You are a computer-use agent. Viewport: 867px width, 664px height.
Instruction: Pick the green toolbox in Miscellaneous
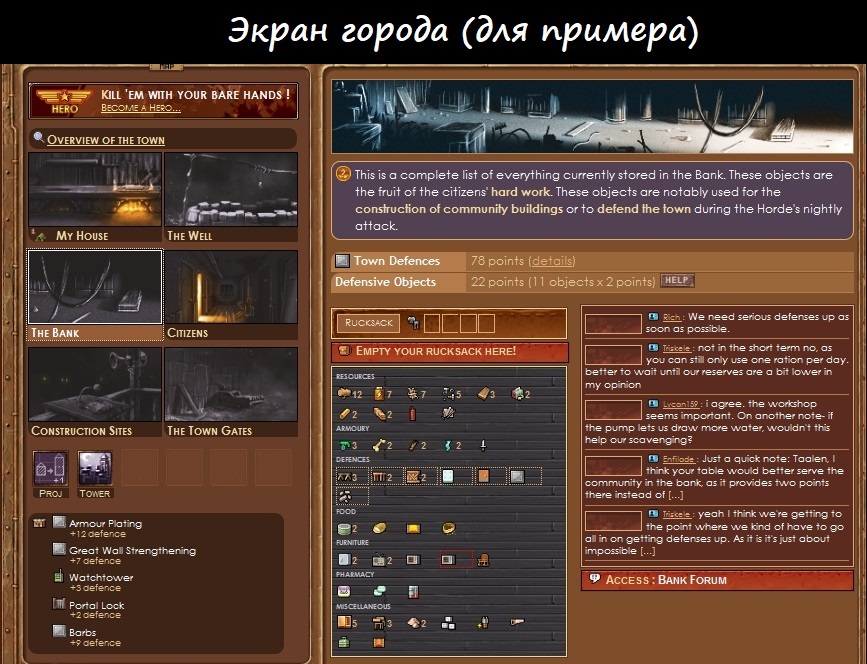(344, 642)
